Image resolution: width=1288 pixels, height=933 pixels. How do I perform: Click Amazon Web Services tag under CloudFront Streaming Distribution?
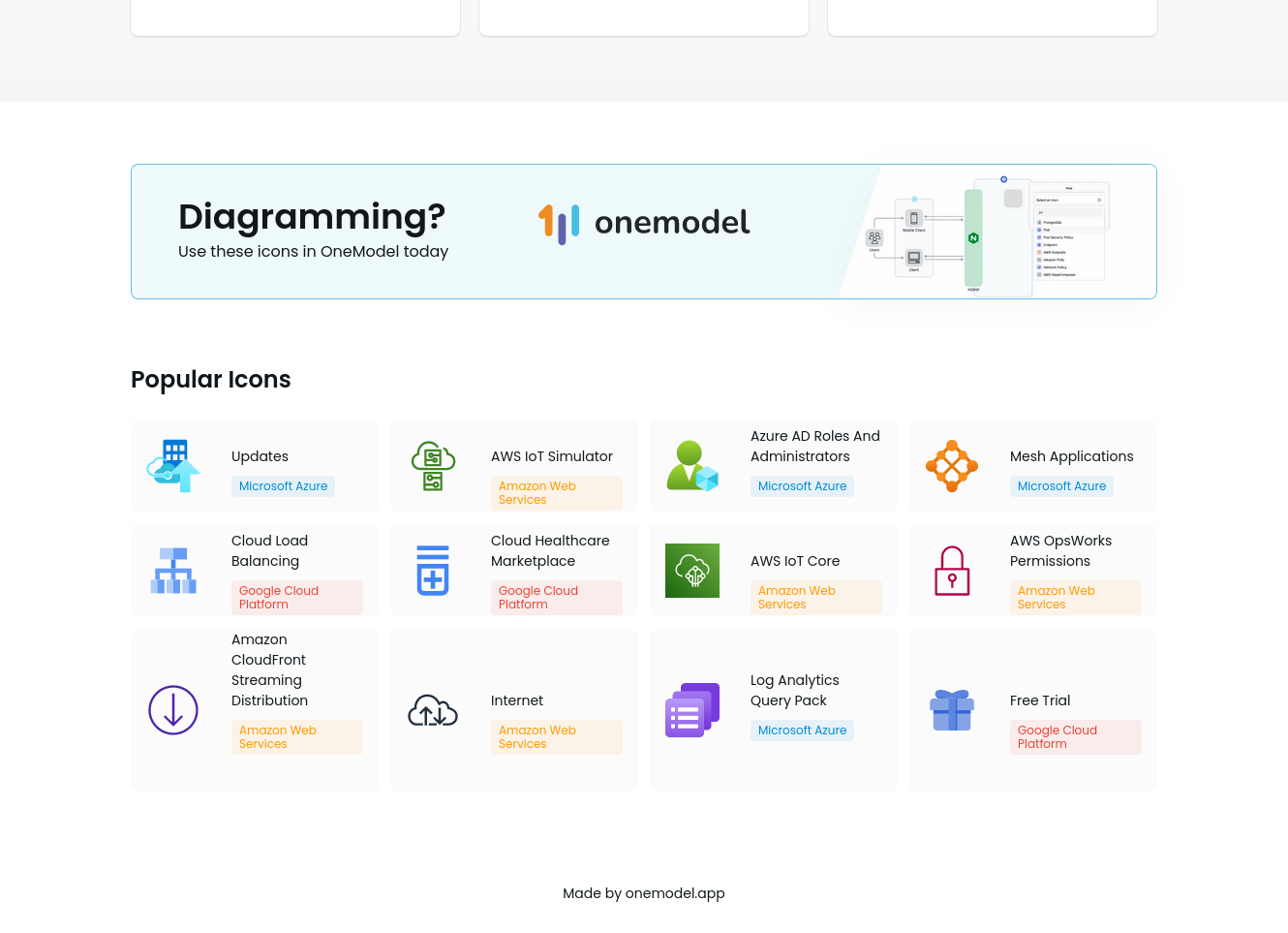(x=297, y=737)
